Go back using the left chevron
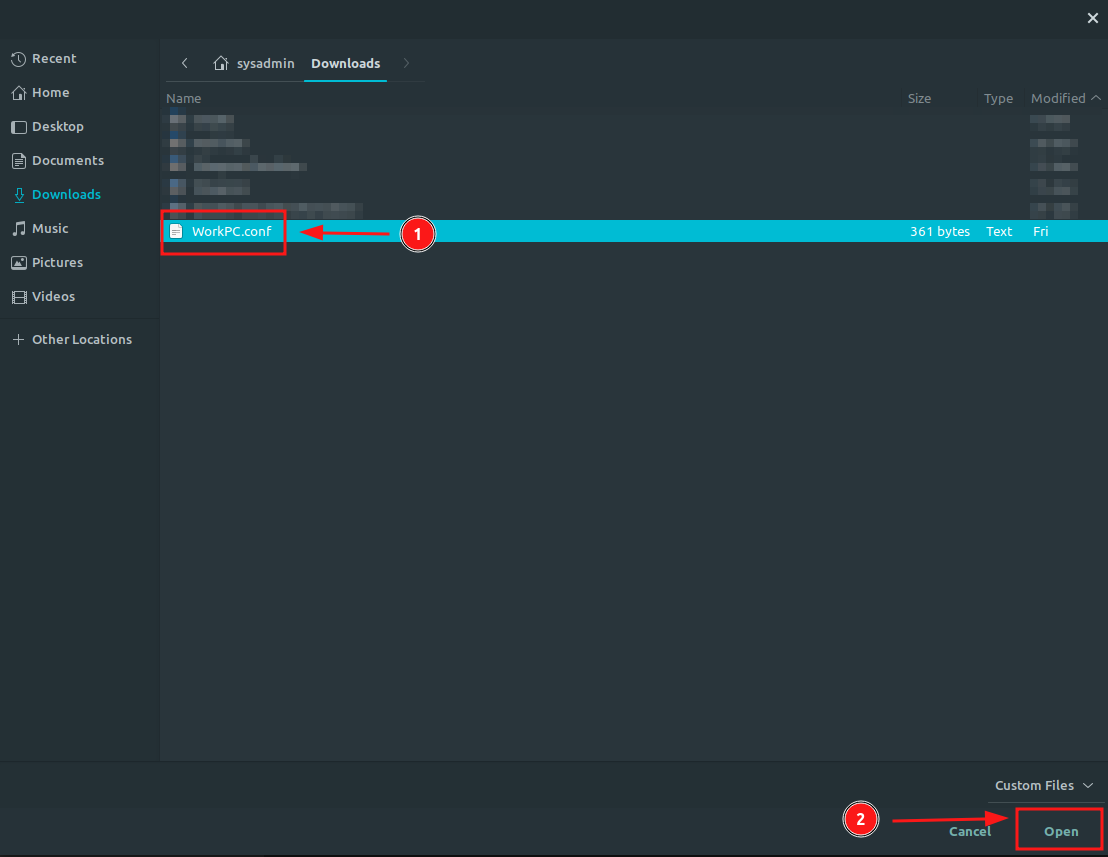 [184, 62]
